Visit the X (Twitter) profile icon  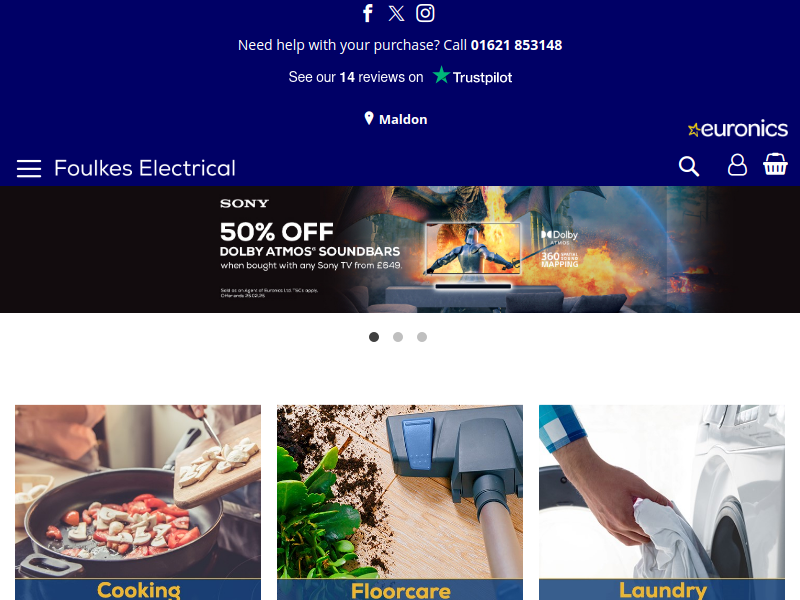point(396,13)
